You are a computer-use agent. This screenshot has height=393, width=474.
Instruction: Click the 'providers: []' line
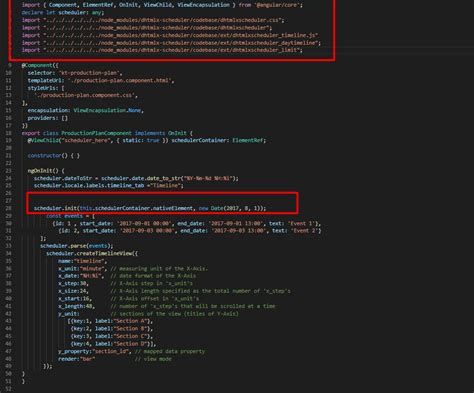click(48, 118)
